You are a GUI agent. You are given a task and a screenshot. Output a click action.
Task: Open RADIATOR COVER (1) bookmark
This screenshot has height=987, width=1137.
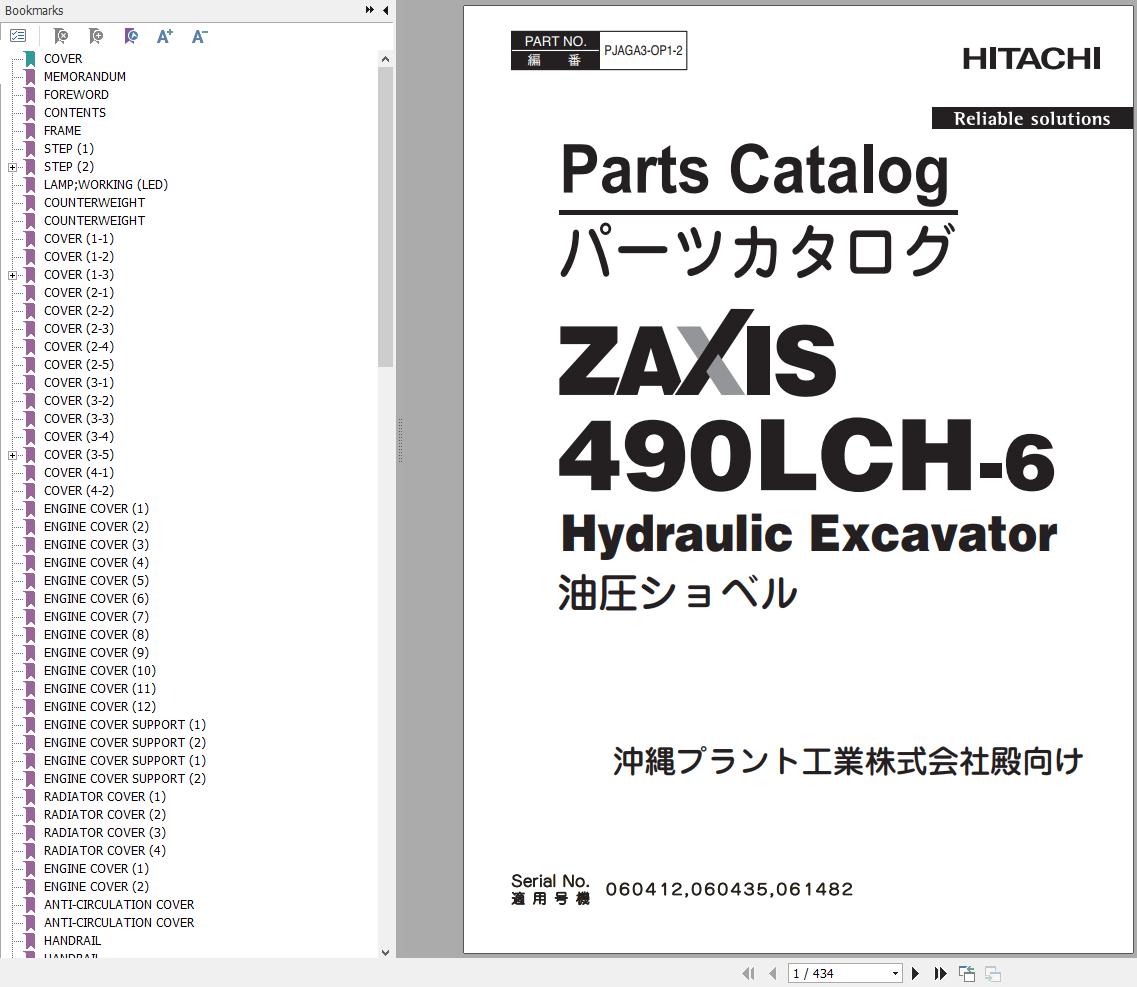(105, 796)
